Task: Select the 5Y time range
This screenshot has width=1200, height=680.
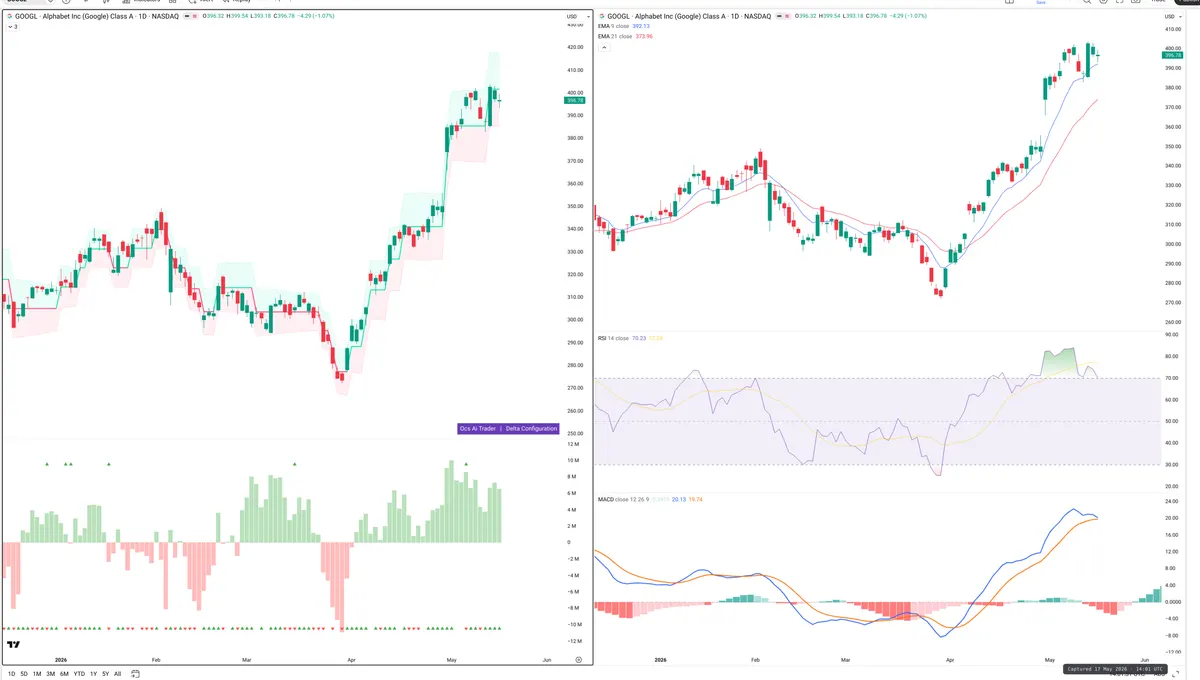Action: [x=106, y=674]
